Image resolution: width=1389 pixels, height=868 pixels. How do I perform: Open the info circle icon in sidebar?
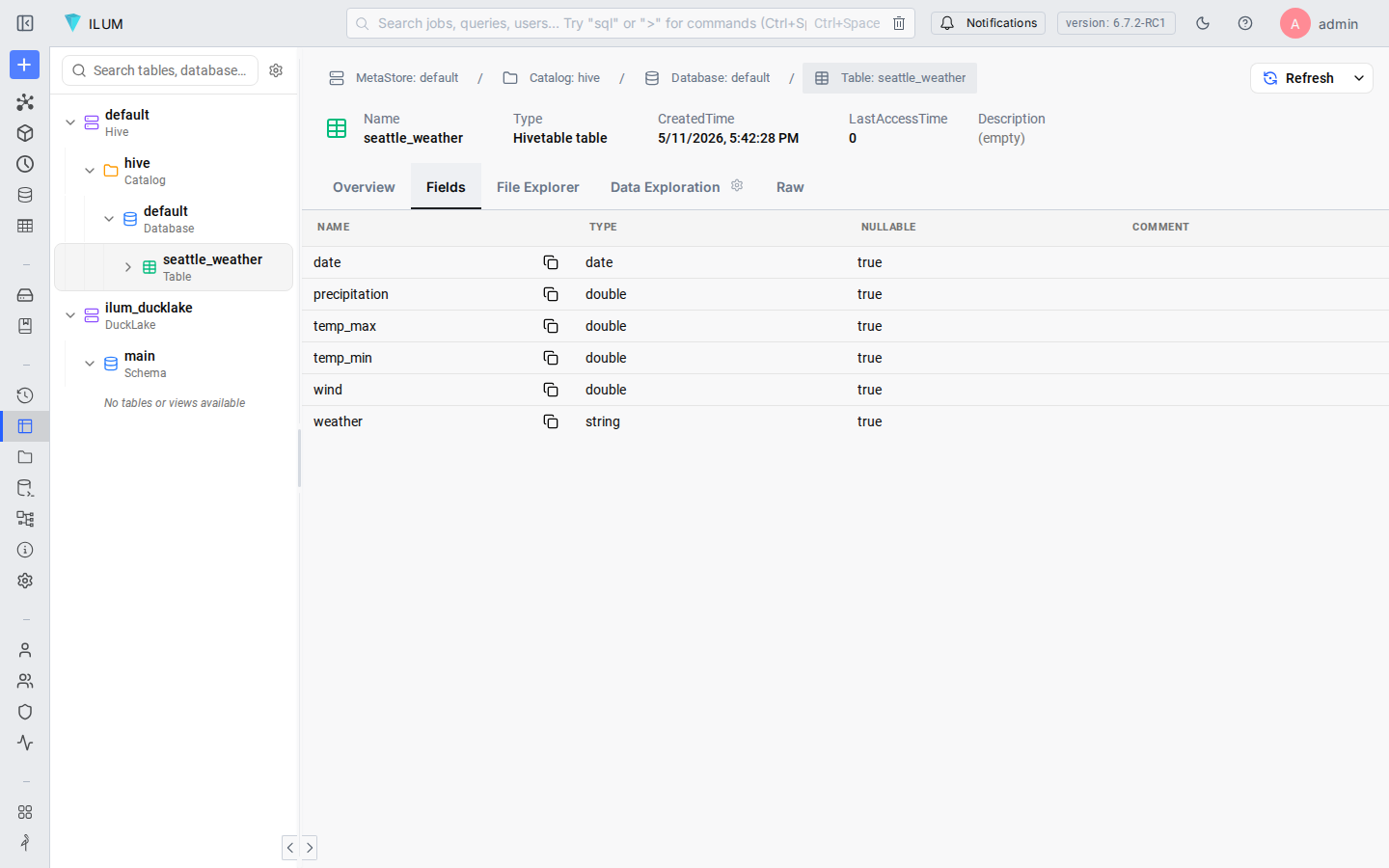pos(25,550)
